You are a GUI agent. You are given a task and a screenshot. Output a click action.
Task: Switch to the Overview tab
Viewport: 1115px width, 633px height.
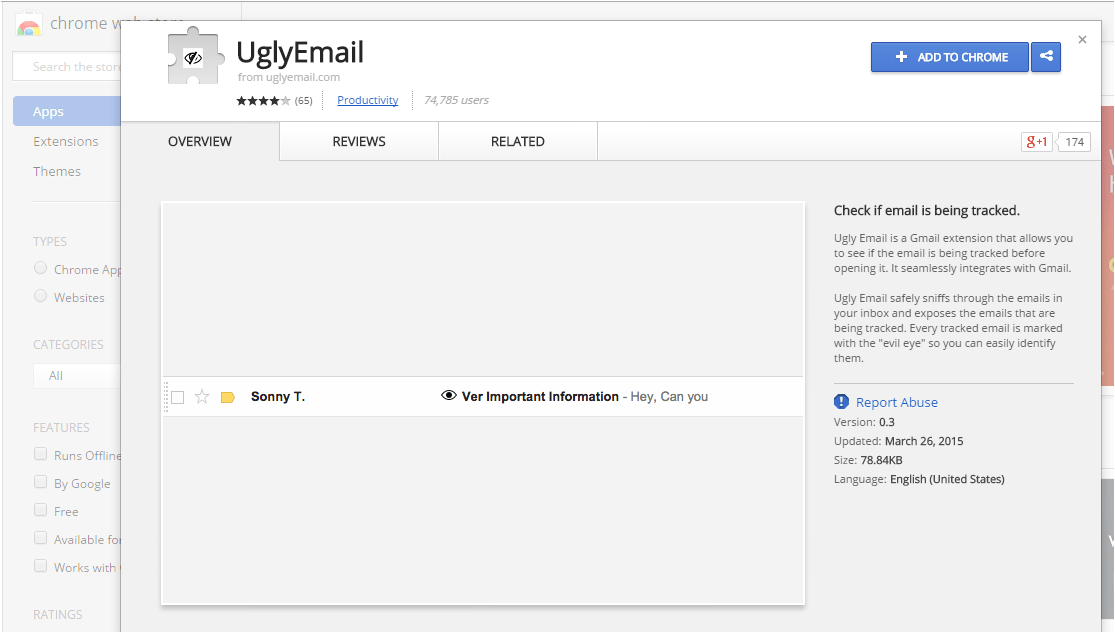pyautogui.click(x=200, y=142)
